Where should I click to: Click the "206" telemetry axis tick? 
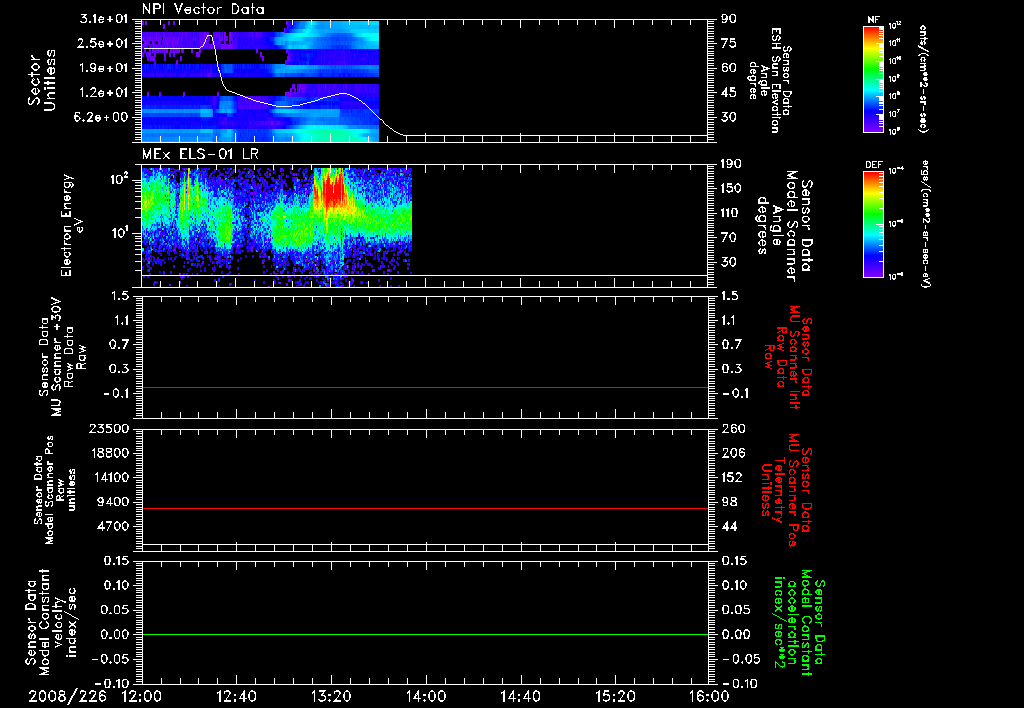[x=732, y=453]
